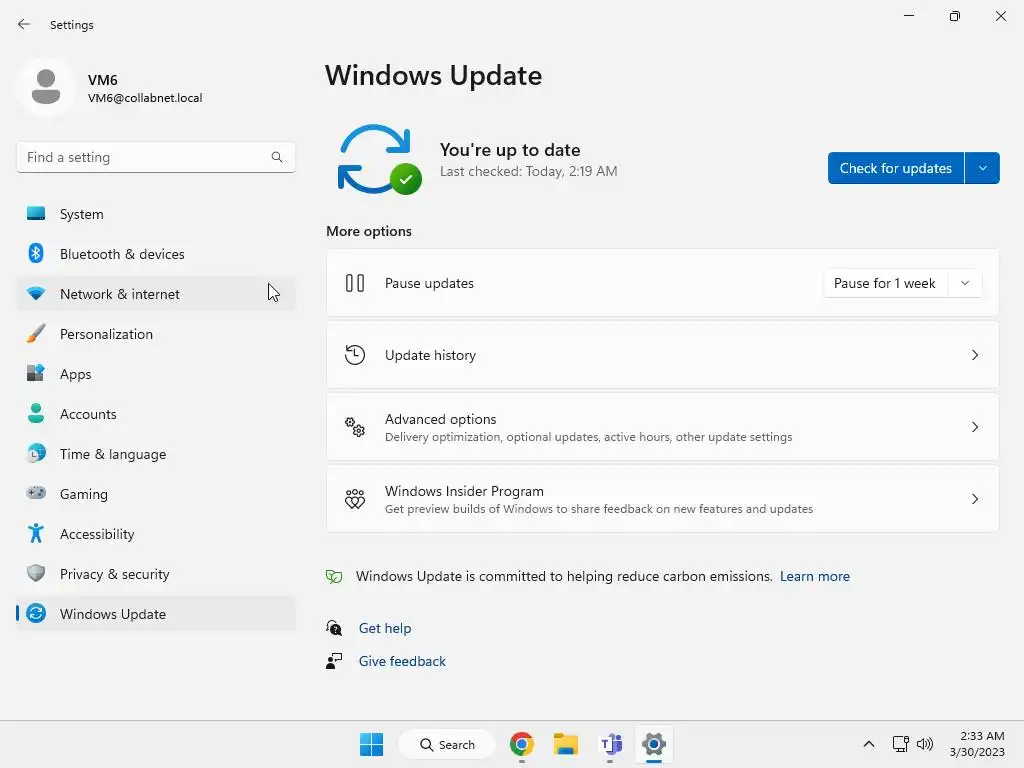Launch Microsoft Teams from the taskbar

pyautogui.click(x=611, y=744)
